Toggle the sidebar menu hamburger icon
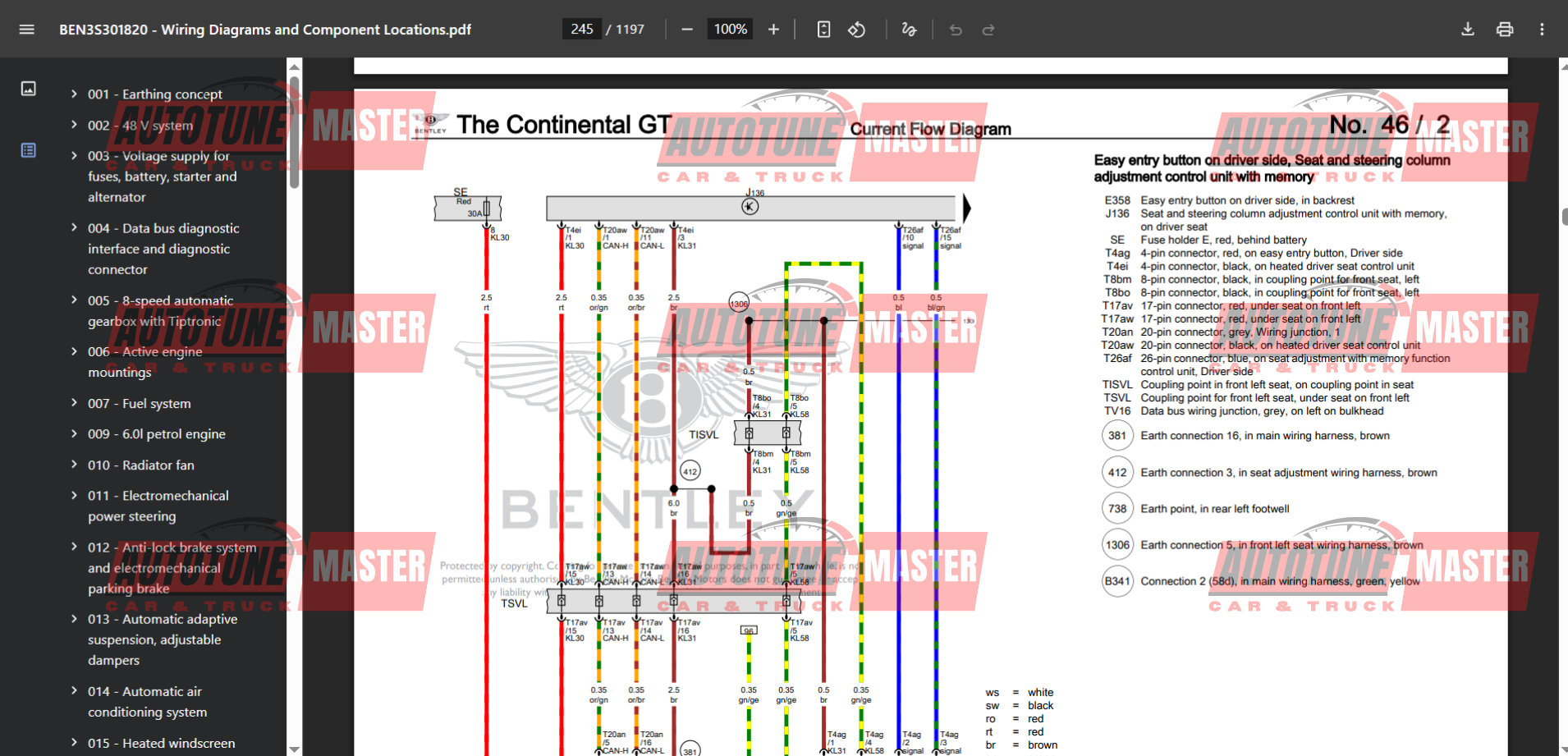This screenshot has height=756, width=1568. [x=26, y=30]
